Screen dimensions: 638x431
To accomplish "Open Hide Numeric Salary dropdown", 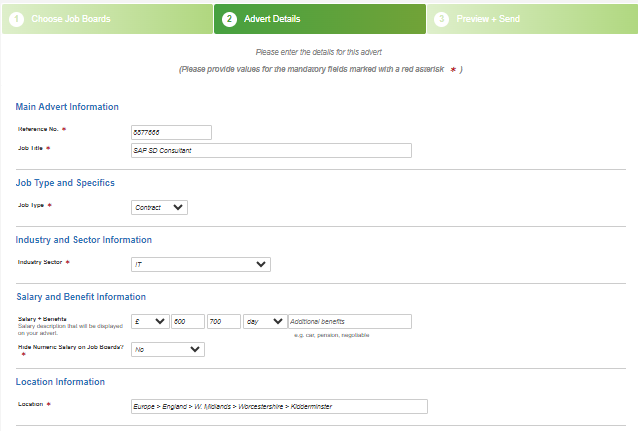I will pos(168,349).
